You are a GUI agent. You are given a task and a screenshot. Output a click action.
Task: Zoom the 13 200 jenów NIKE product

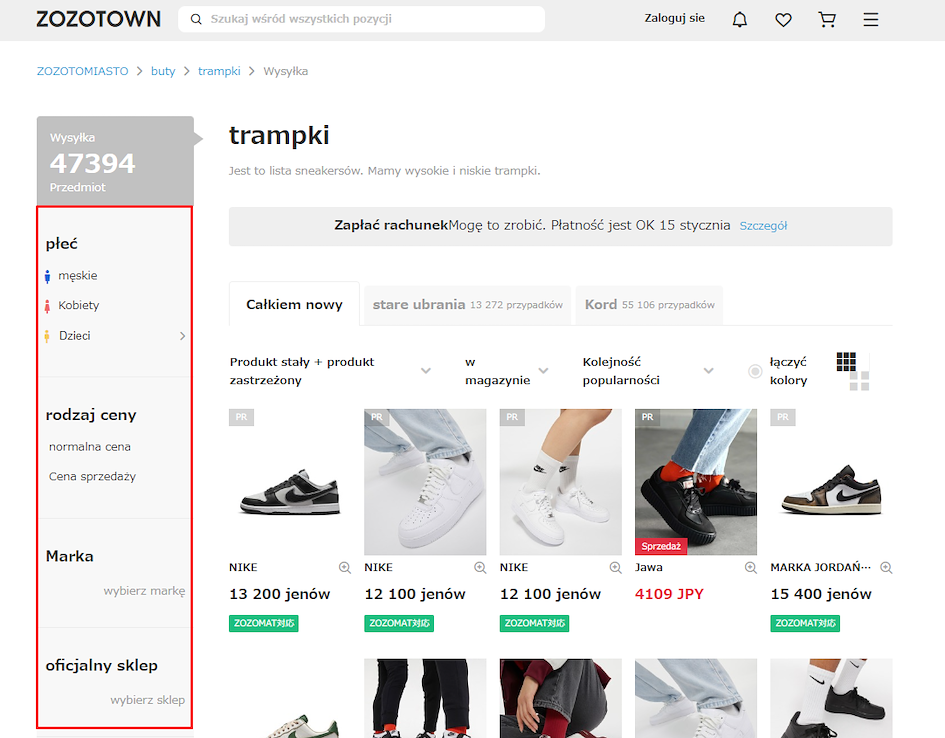point(345,568)
